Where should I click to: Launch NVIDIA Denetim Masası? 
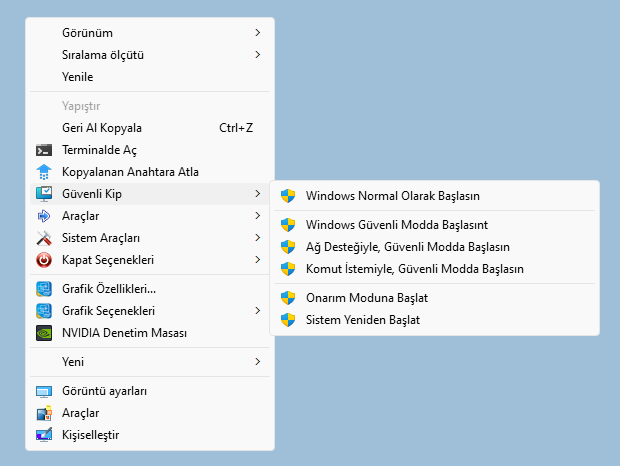(x=150, y=333)
